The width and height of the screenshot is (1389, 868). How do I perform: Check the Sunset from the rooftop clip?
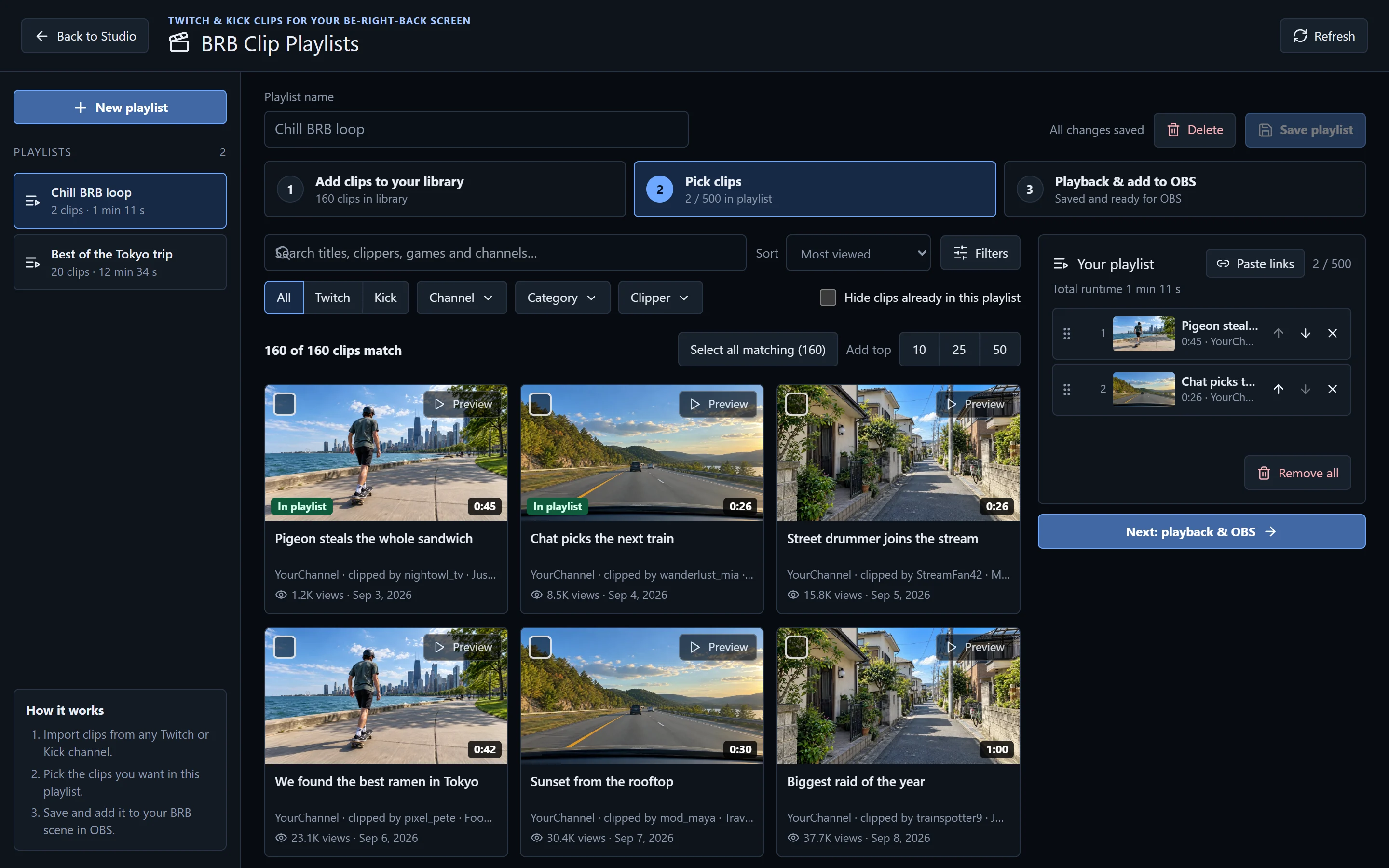point(540,647)
